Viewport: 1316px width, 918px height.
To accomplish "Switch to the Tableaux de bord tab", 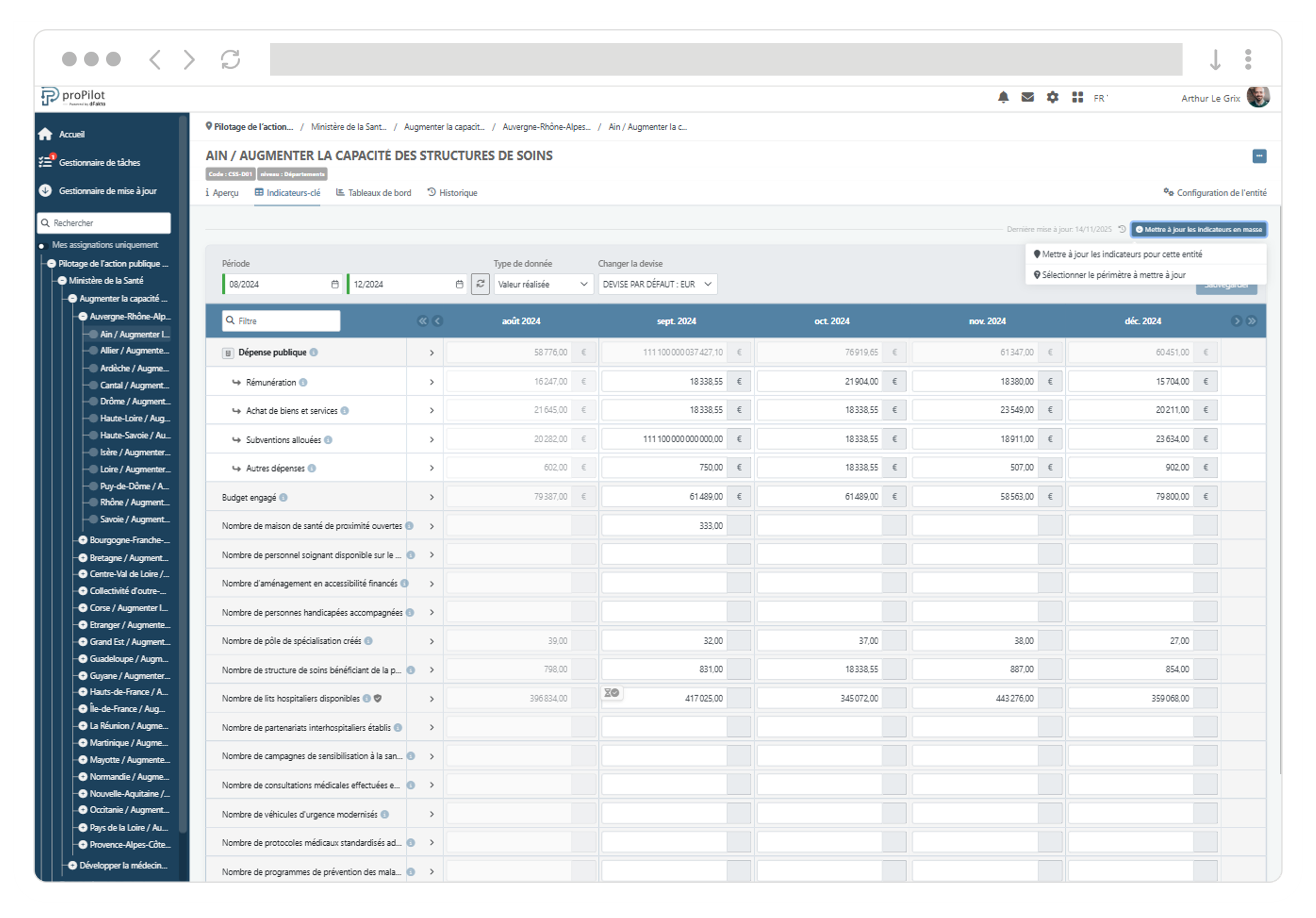I will [374, 193].
